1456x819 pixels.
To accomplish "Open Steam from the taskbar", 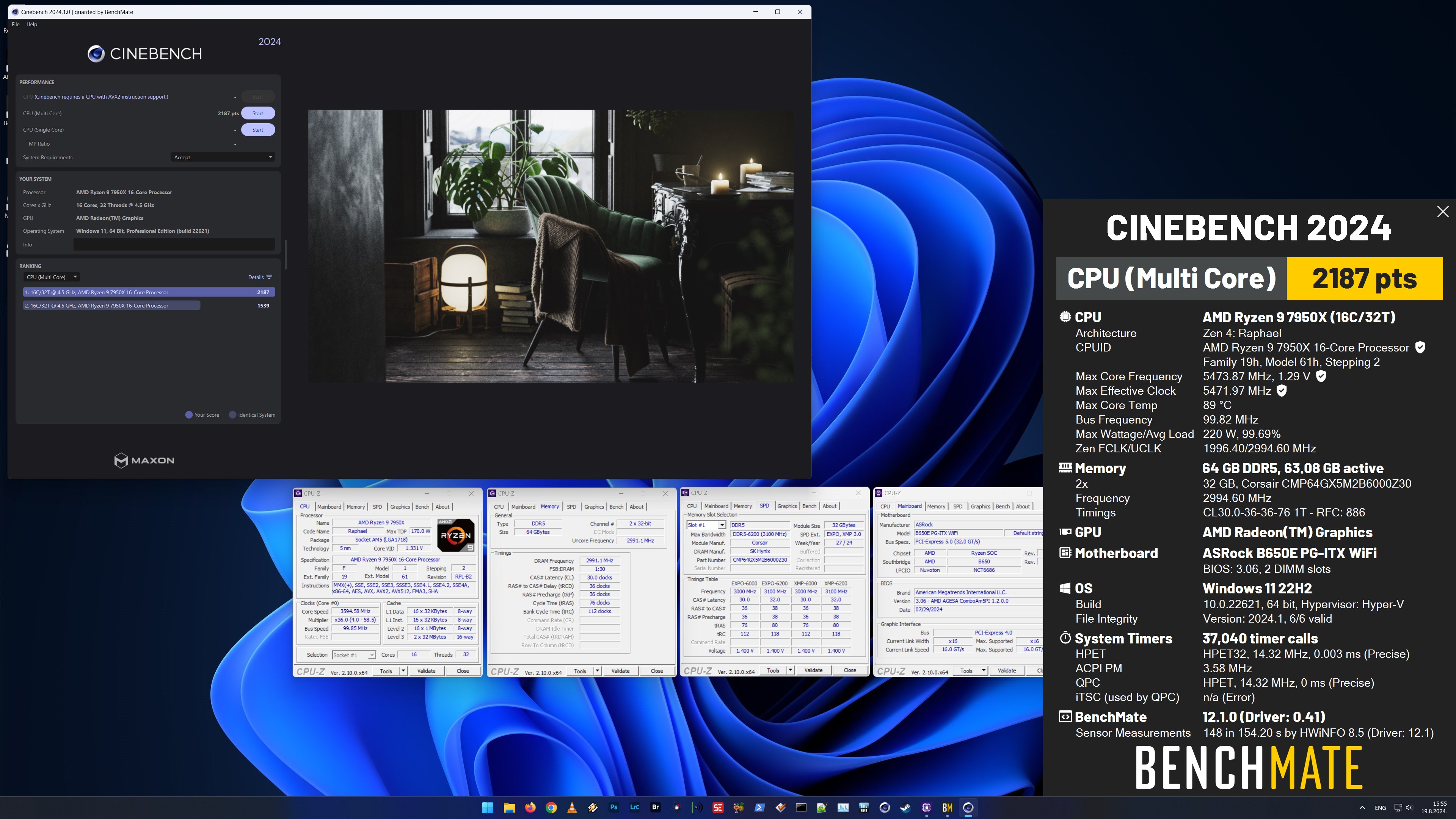I will [905, 808].
